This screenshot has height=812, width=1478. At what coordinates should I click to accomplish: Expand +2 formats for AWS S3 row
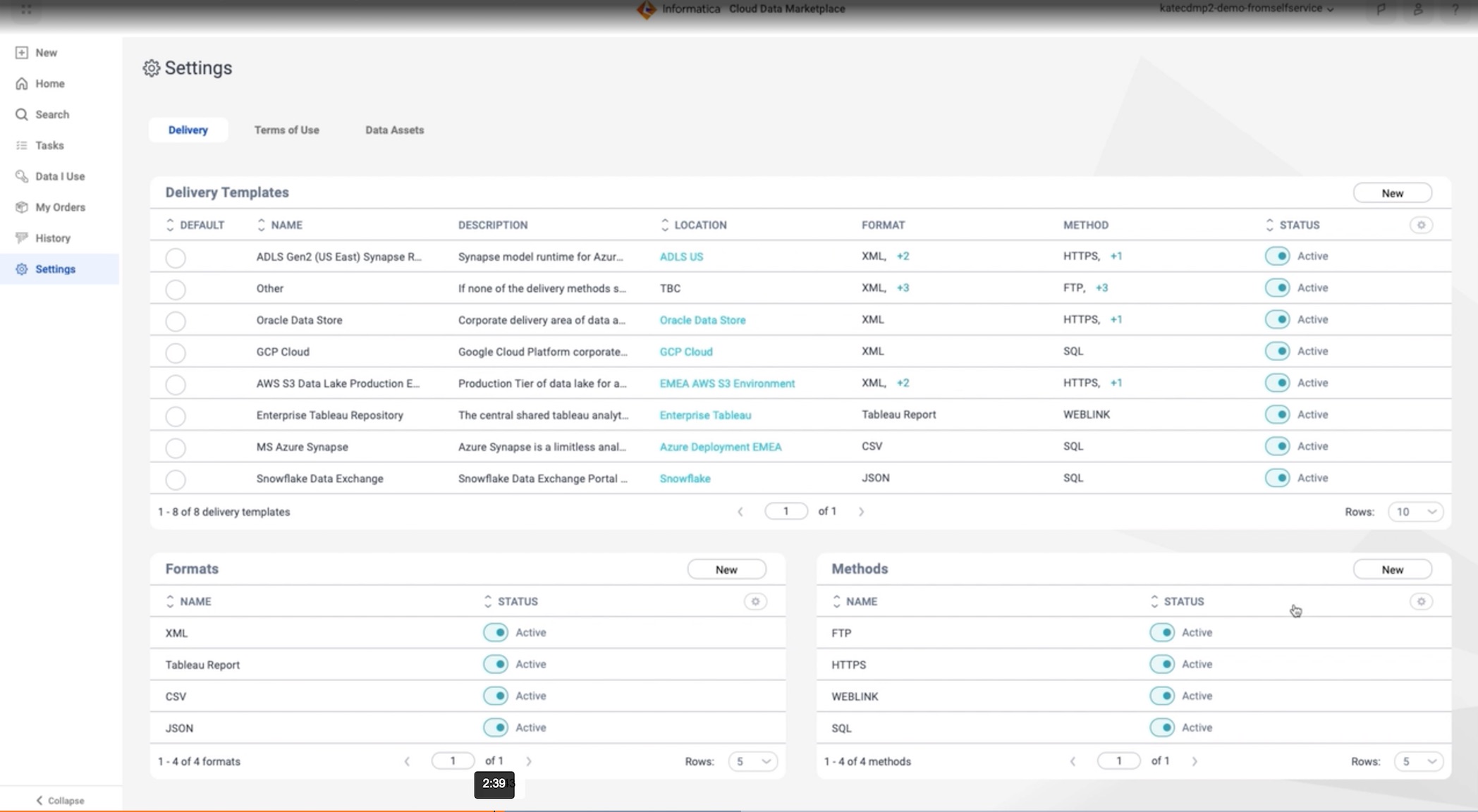(903, 383)
